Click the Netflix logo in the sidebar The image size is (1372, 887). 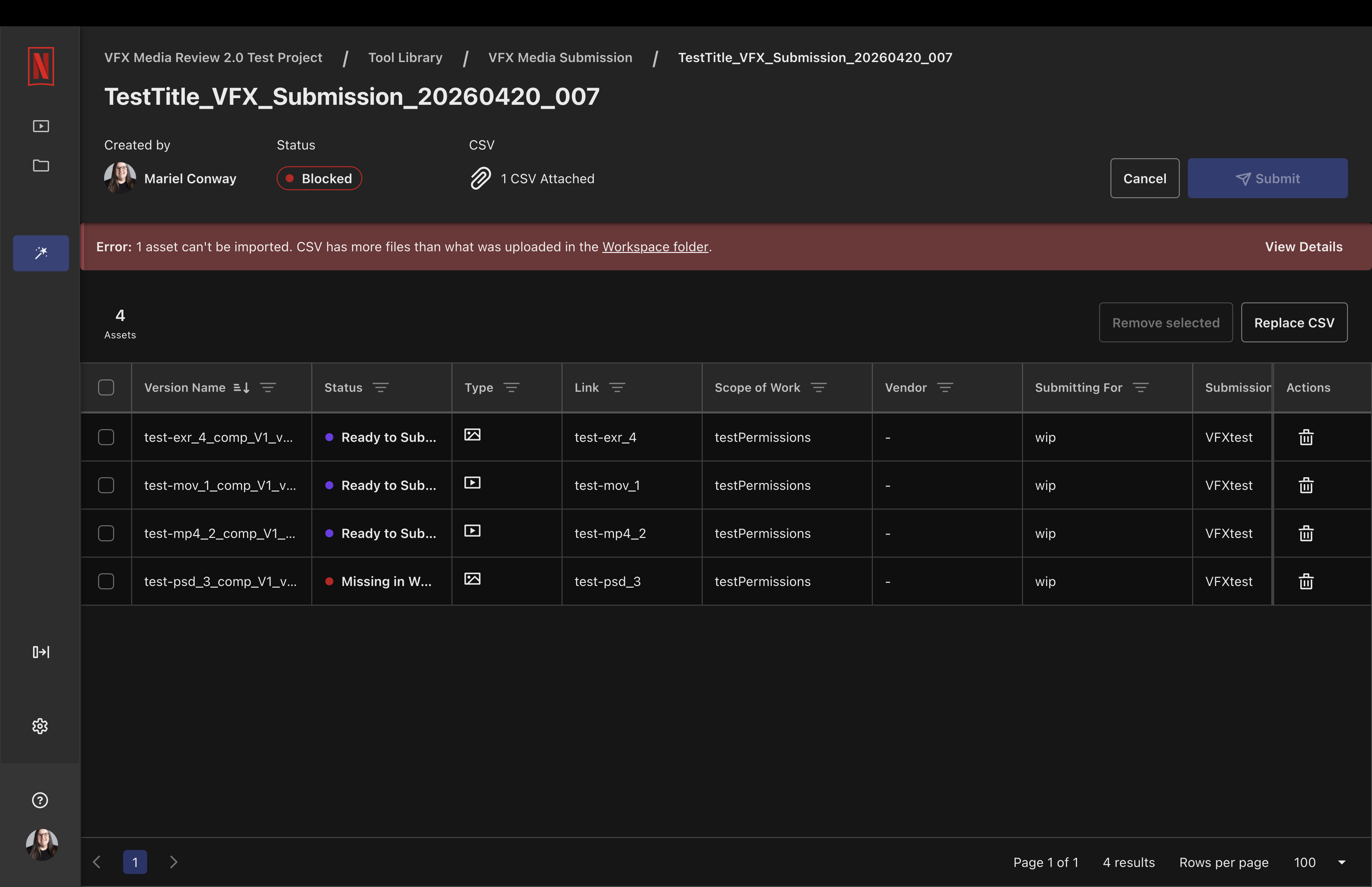point(41,66)
